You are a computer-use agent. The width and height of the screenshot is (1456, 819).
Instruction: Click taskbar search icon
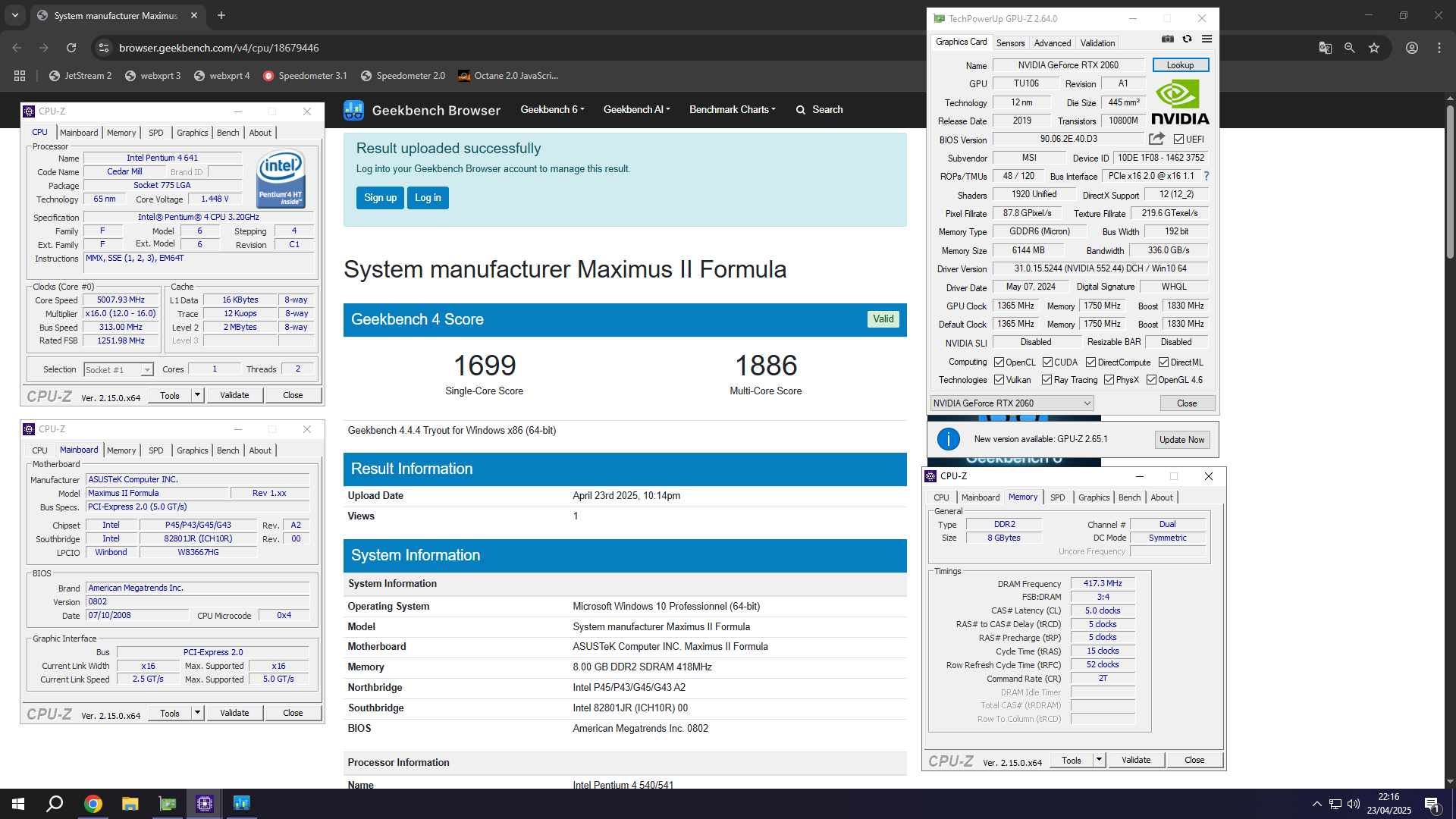click(55, 804)
